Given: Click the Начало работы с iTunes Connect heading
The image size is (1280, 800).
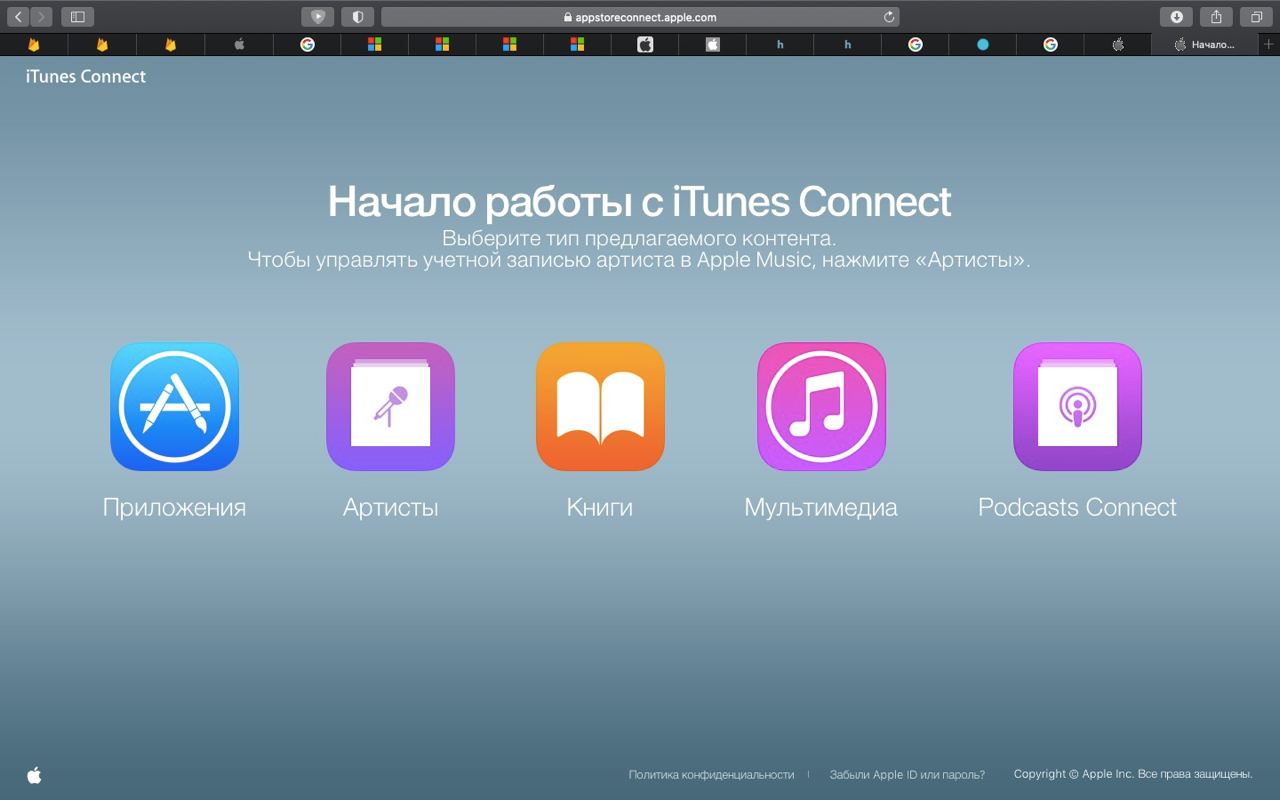Looking at the screenshot, I should pyautogui.click(x=640, y=201).
